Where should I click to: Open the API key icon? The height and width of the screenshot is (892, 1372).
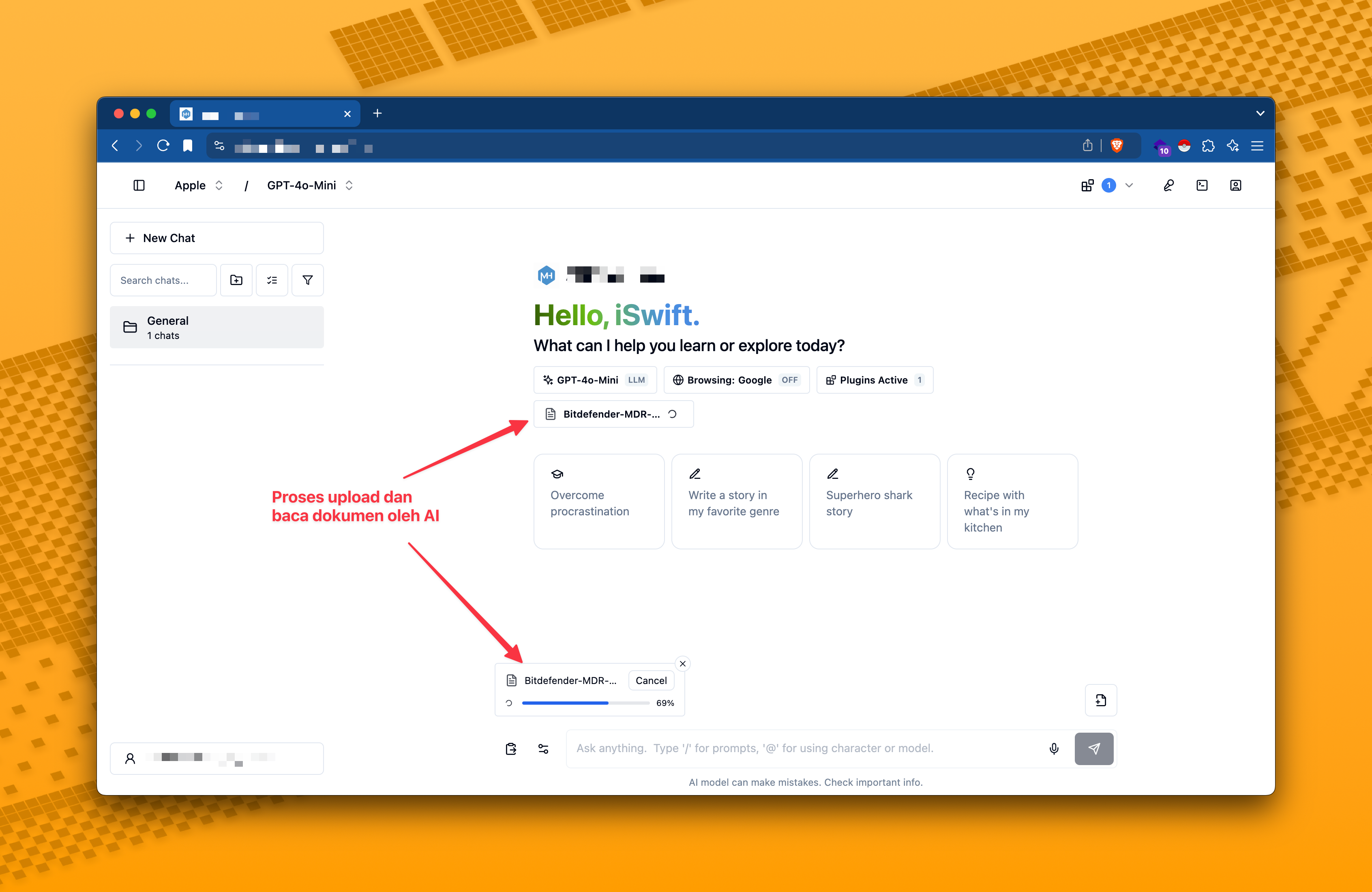1168,185
